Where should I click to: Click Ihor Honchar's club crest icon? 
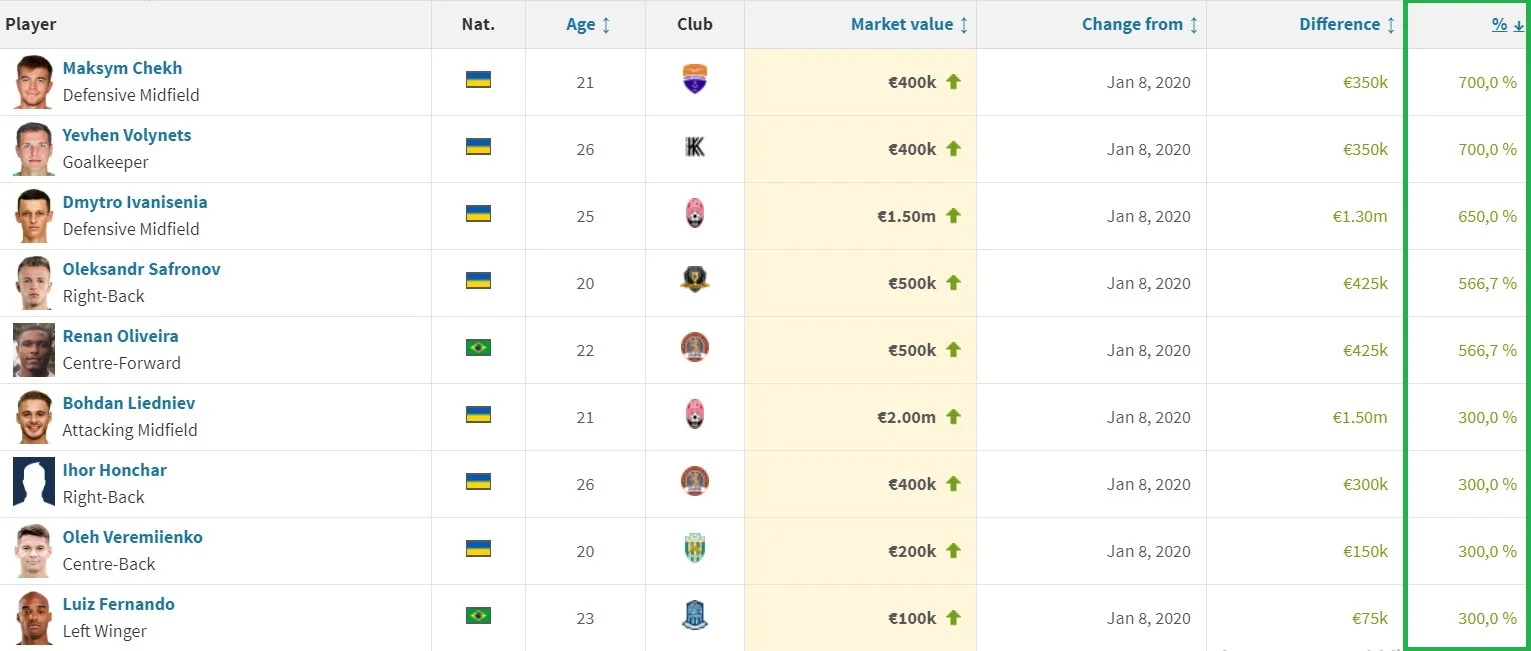coord(694,481)
